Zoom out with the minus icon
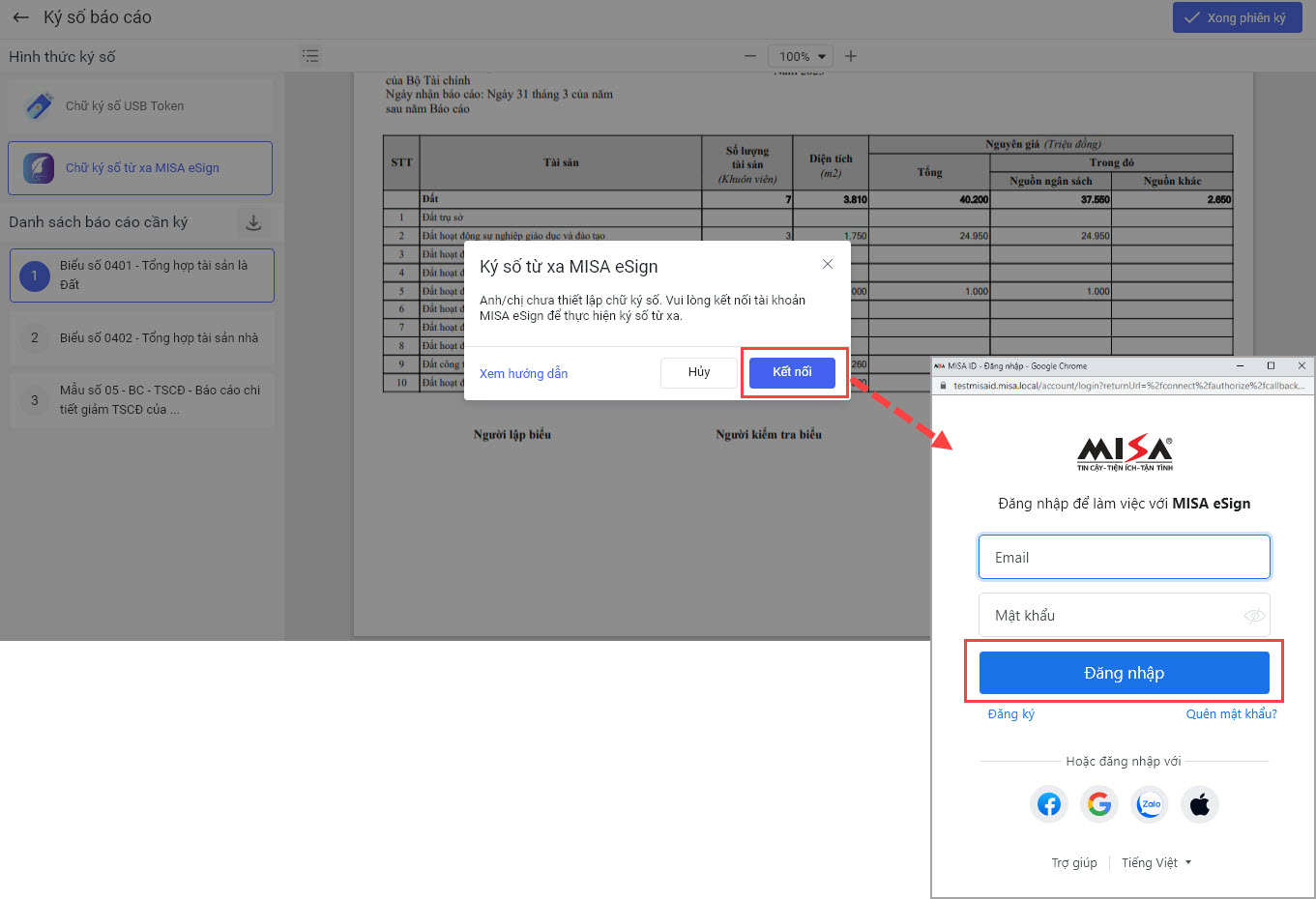Image resolution: width=1316 pixels, height=899 pixels. [750, 56]
